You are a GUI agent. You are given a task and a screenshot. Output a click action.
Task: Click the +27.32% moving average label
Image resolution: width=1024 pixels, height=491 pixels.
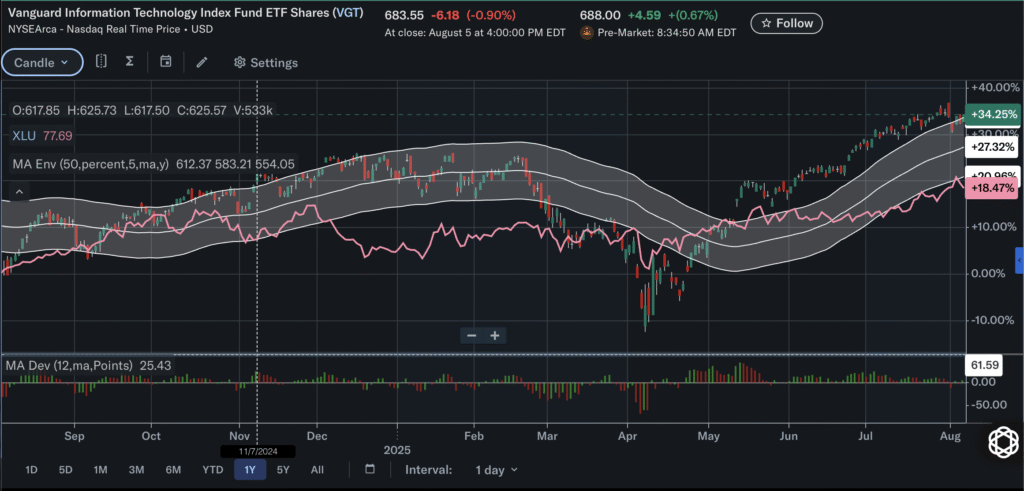pyautogui.click(x=991, y=148)
